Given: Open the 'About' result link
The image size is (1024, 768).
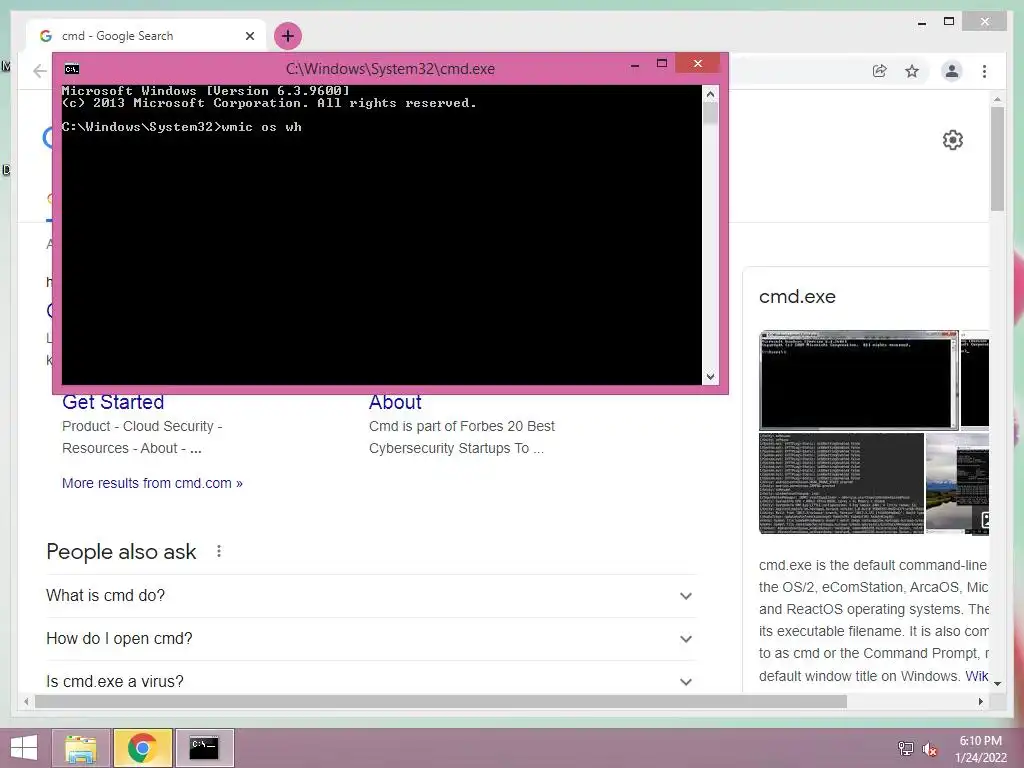Looking at the screenshot, I should (395, 402).
